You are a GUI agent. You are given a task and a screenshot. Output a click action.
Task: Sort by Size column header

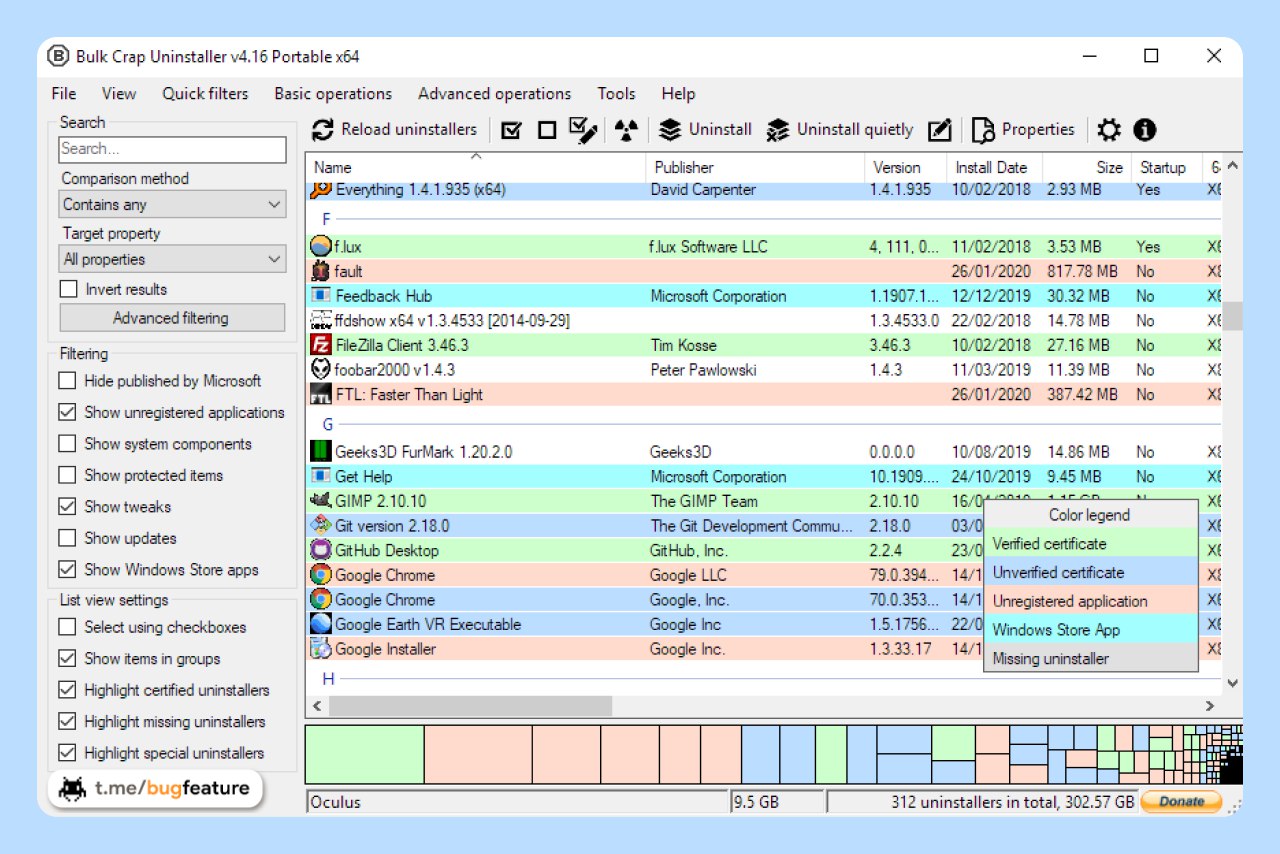point(1086,167)
